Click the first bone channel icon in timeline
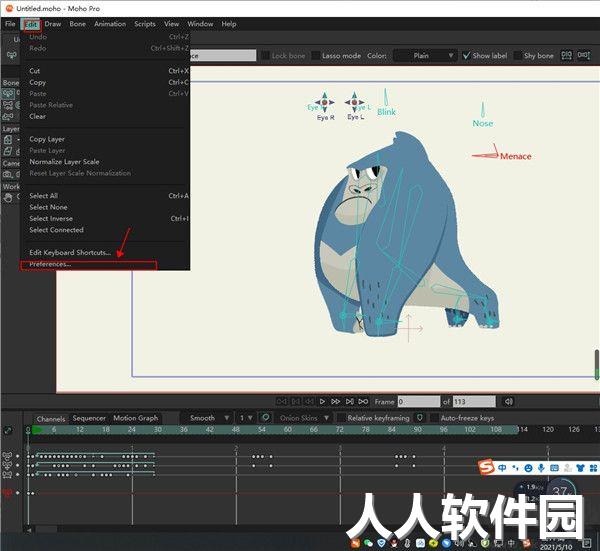This screenshot has width=600, height=551. (7, 456)
